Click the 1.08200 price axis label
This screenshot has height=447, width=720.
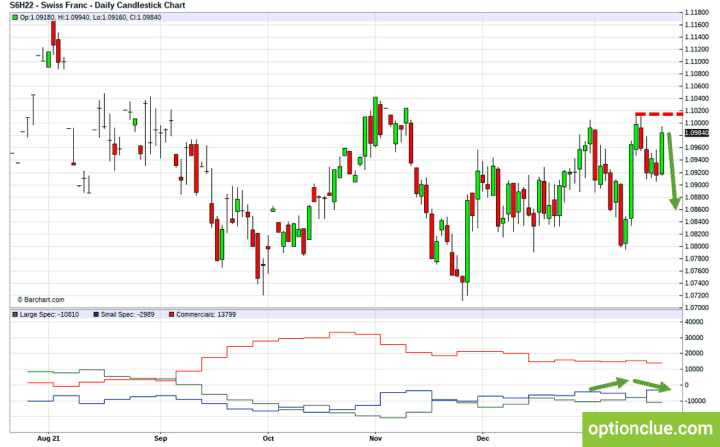coord(697,234)
